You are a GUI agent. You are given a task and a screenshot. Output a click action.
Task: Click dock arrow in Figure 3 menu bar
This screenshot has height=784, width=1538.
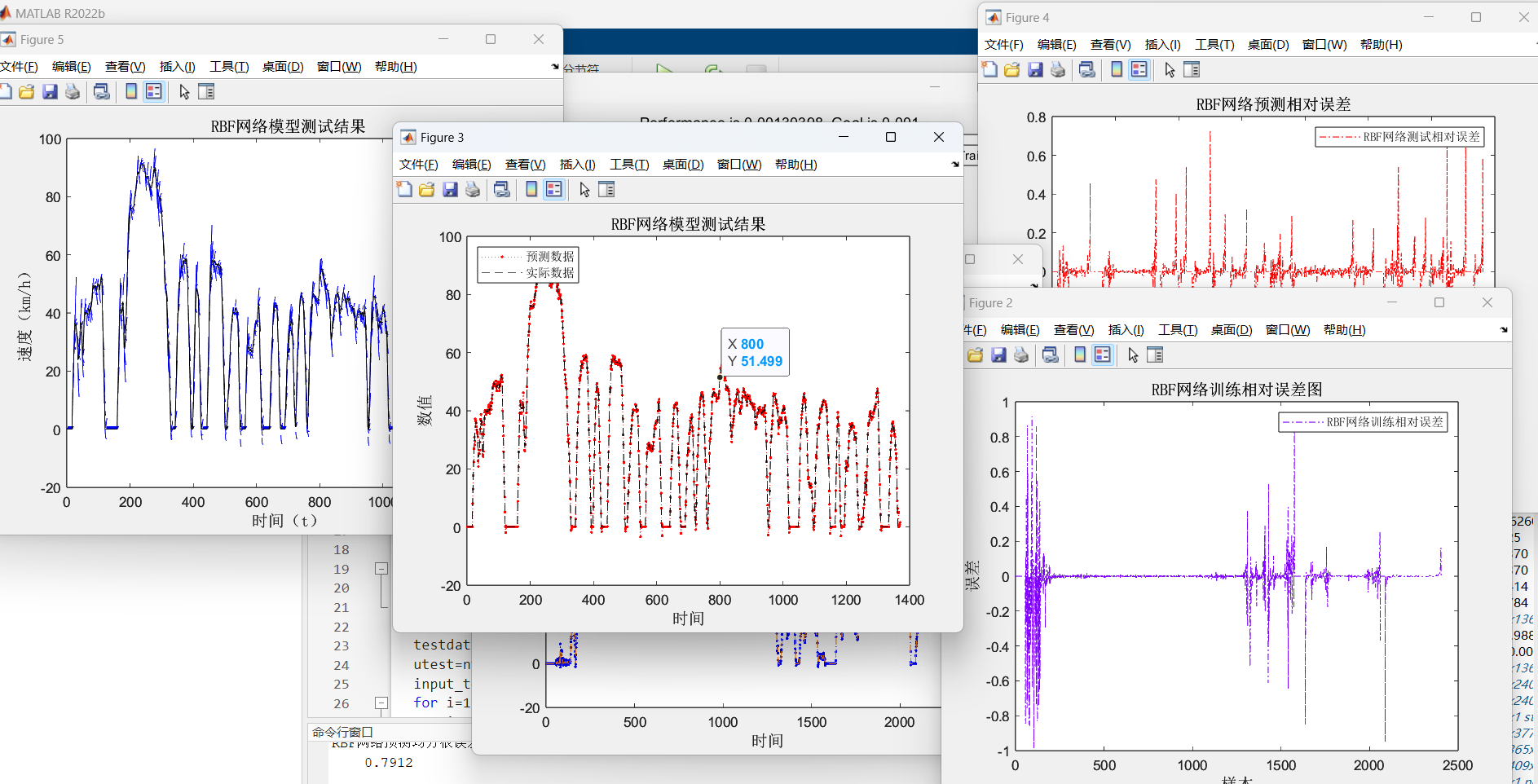point(955,165)
